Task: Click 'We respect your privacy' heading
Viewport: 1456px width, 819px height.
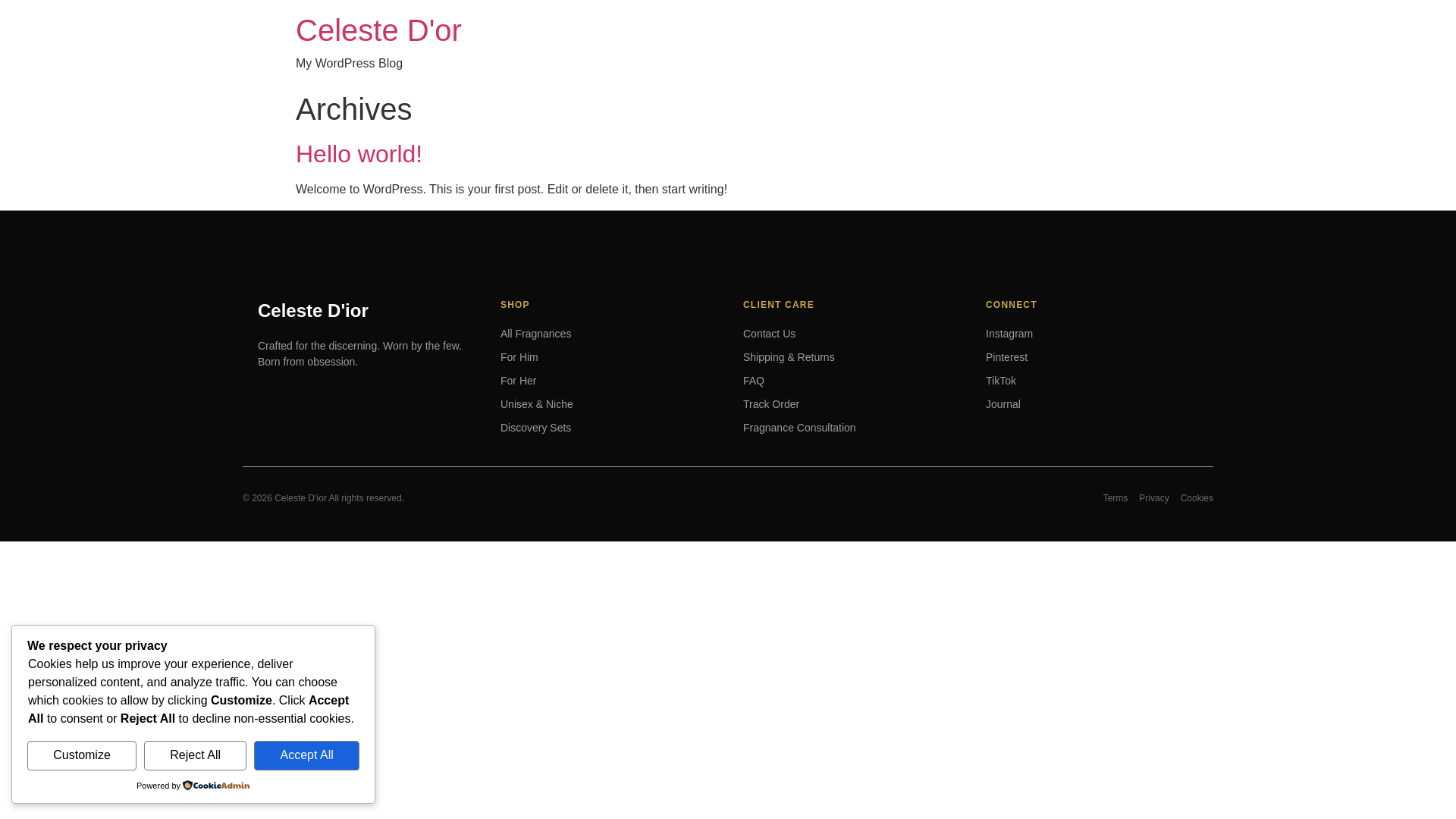Action: click(x=97, y=646)
